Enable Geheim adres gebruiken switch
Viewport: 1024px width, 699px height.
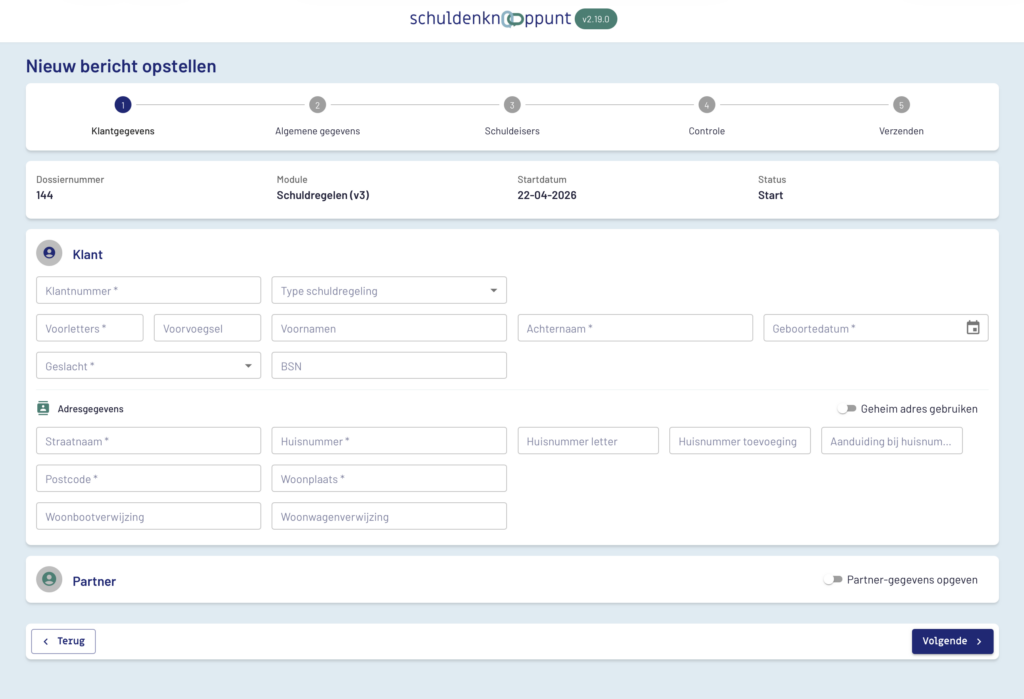pyautogui.click(x=847, y=409)
